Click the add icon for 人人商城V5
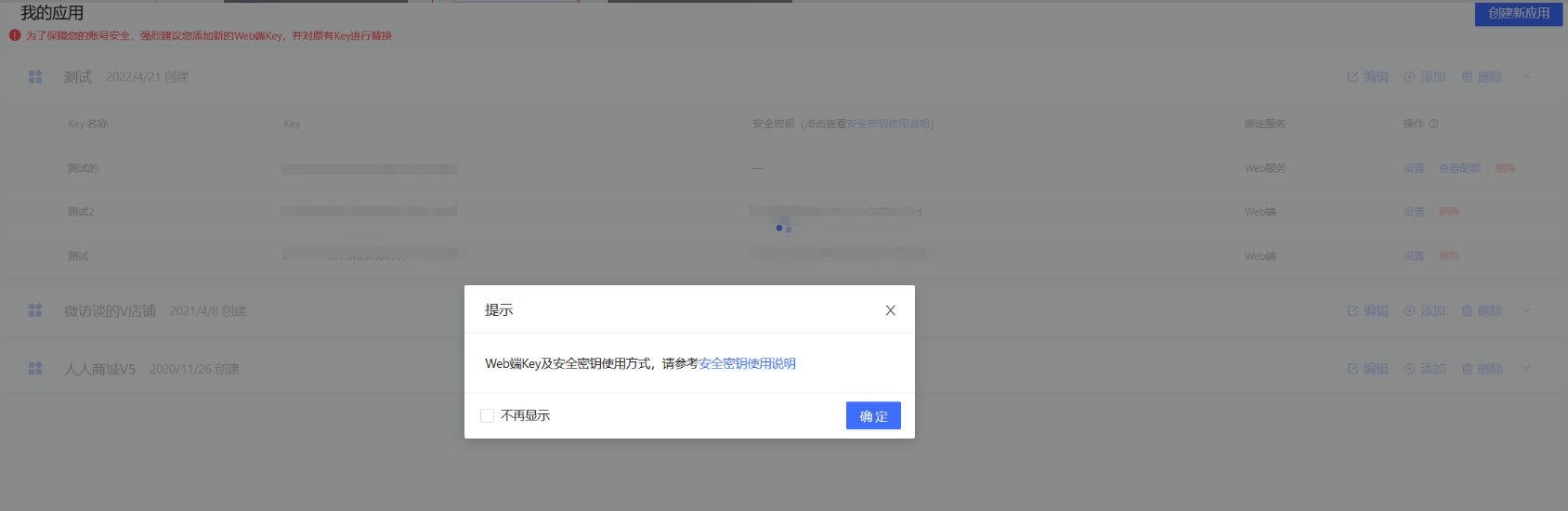1568x511 pixels. 1409,369
